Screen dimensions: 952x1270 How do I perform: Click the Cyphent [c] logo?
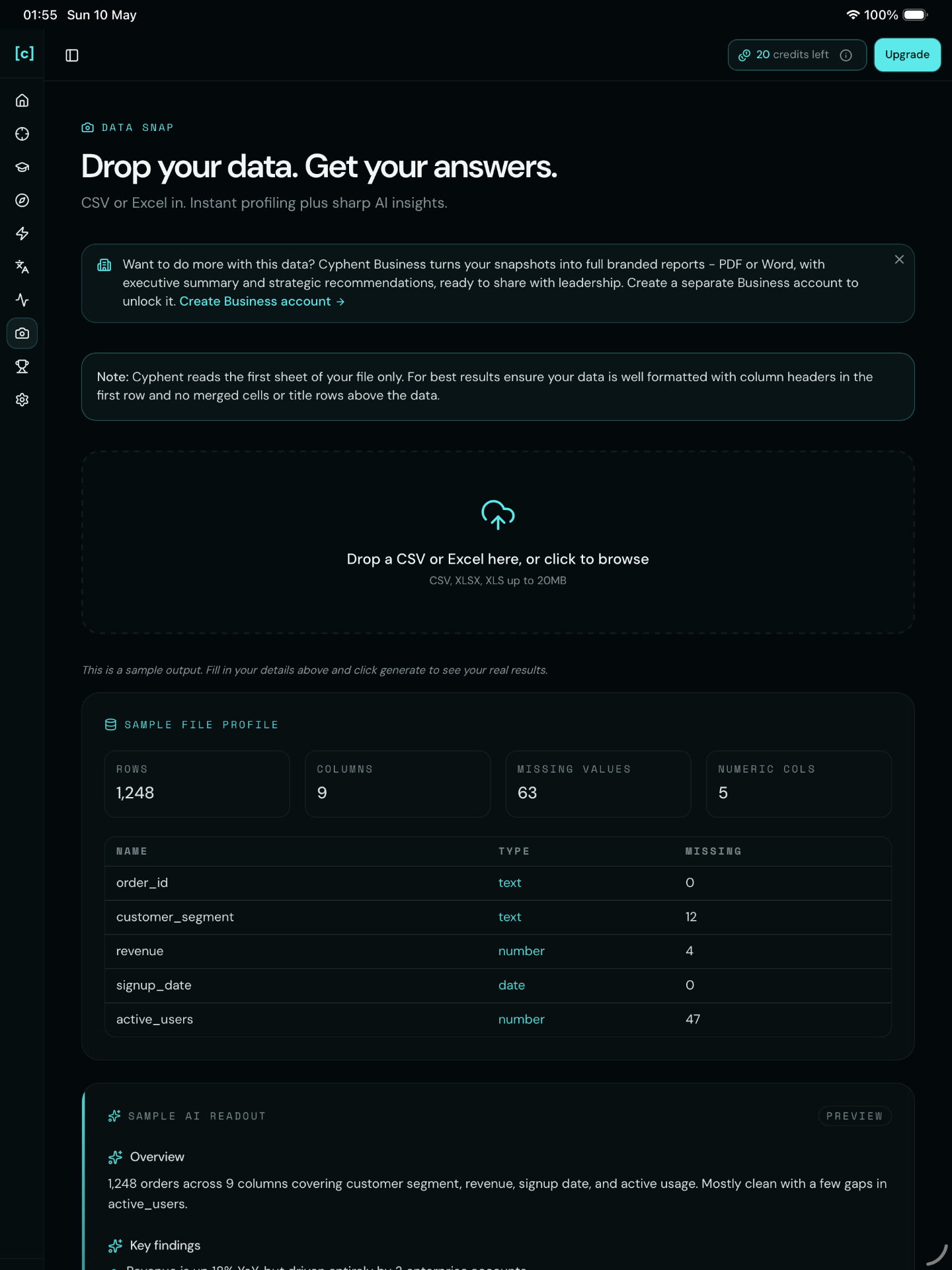tap(24, 54)
